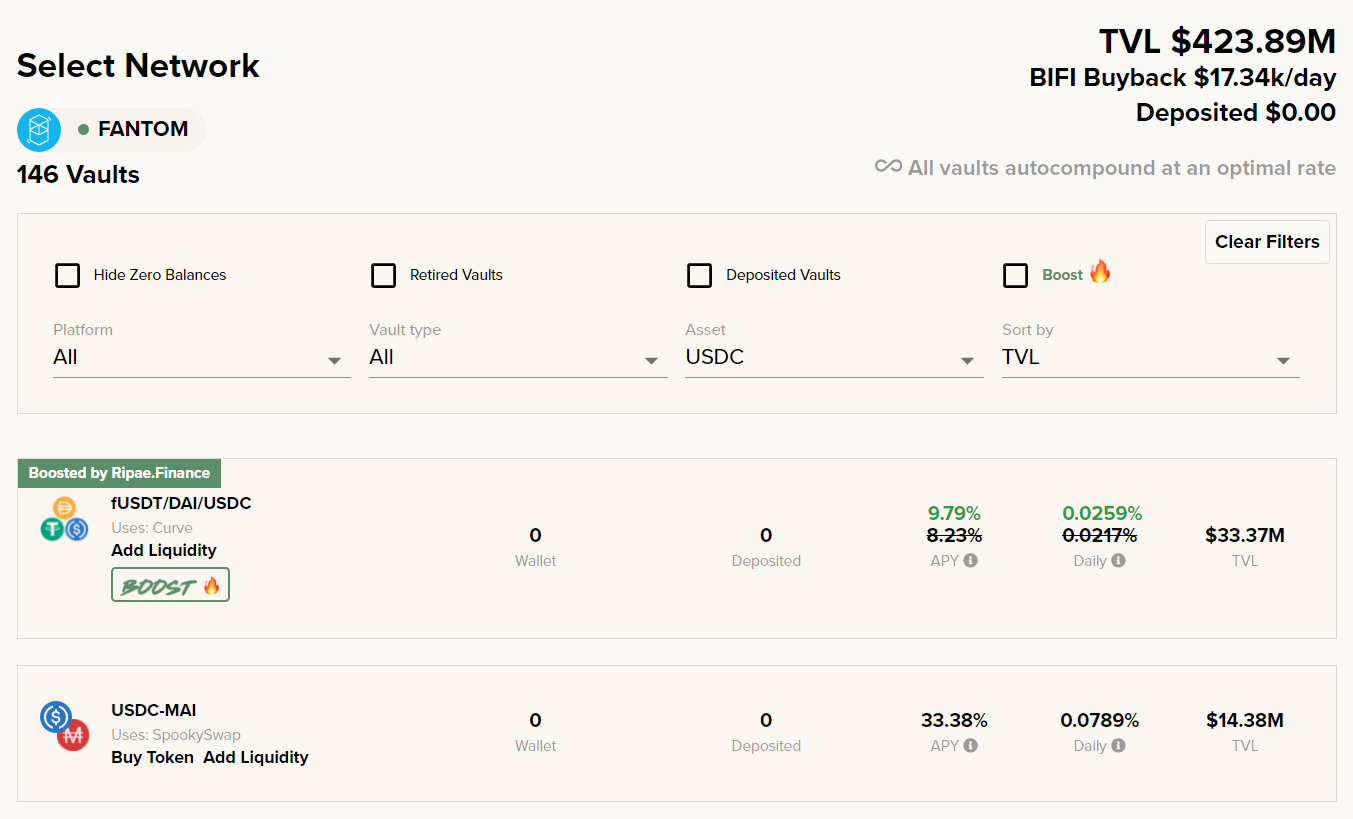Click Add Liquidity under fUSDT/DAI/USDC

[x=164, y=550]
